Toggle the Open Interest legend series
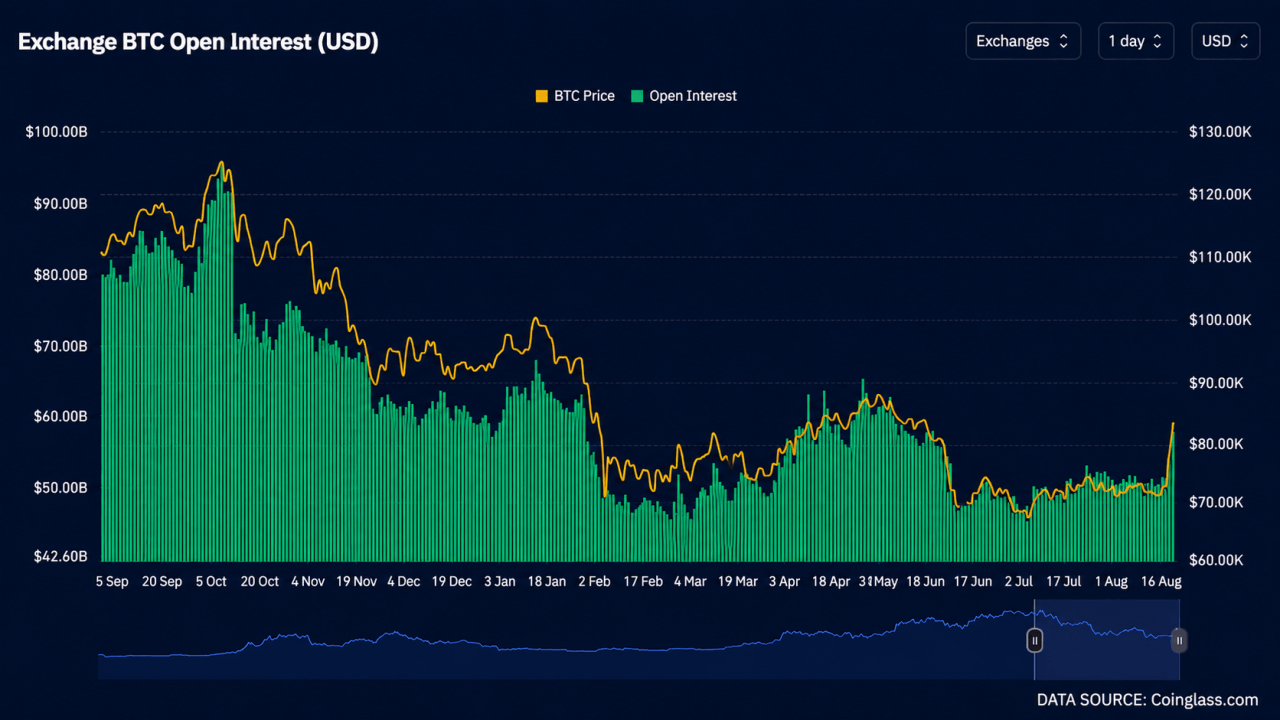Viewport: 1280px width, 720px height. (683, 96)
